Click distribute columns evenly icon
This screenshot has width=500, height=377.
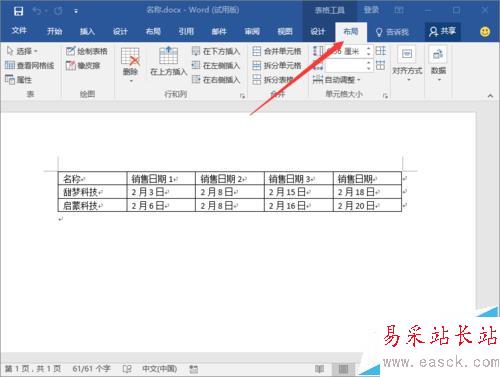pyautogui.click(x=381, y=65)
